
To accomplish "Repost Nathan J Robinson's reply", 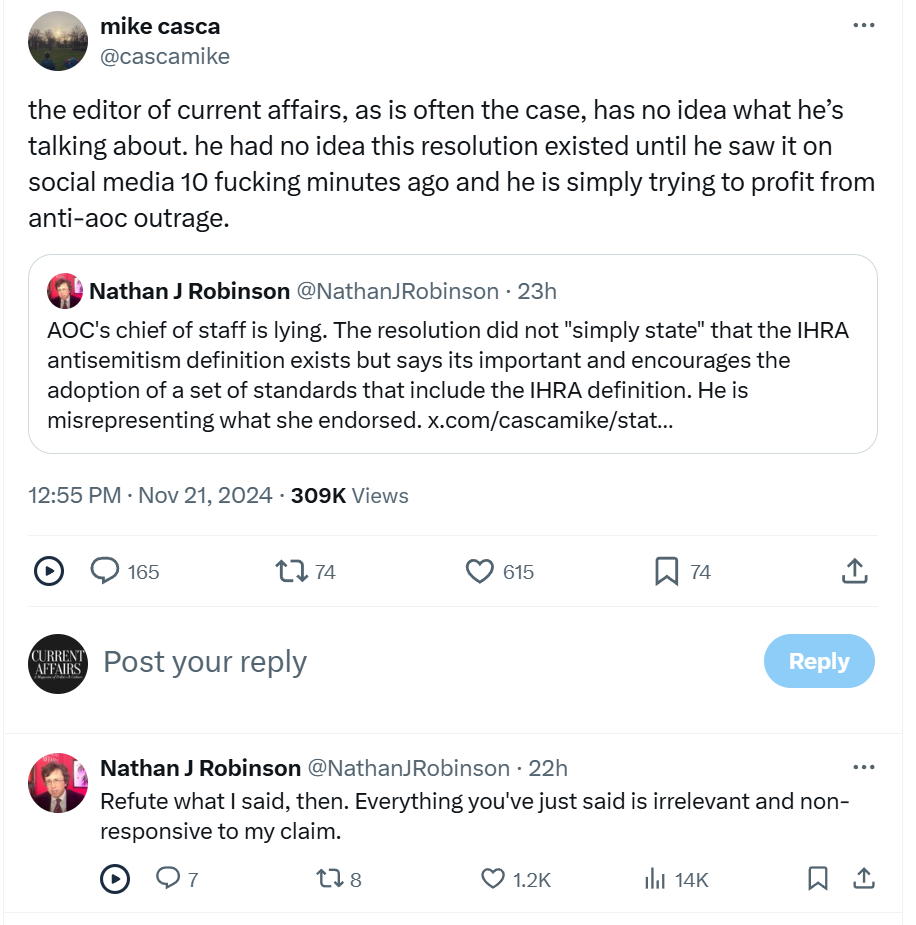I will coord(327,879).
